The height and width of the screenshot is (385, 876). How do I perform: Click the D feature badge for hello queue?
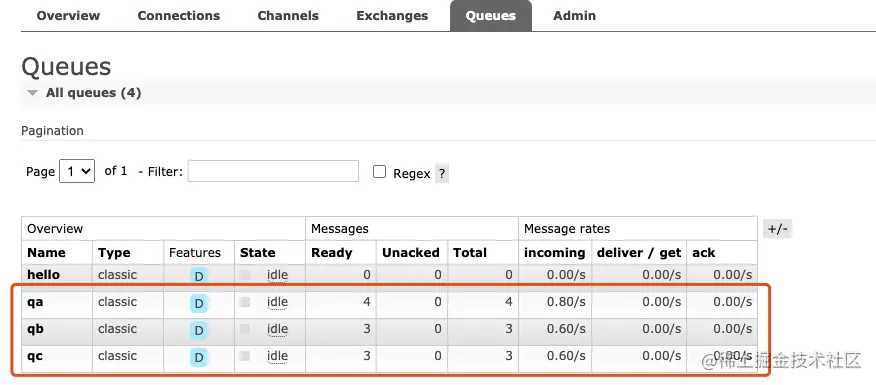click(198, 275)
